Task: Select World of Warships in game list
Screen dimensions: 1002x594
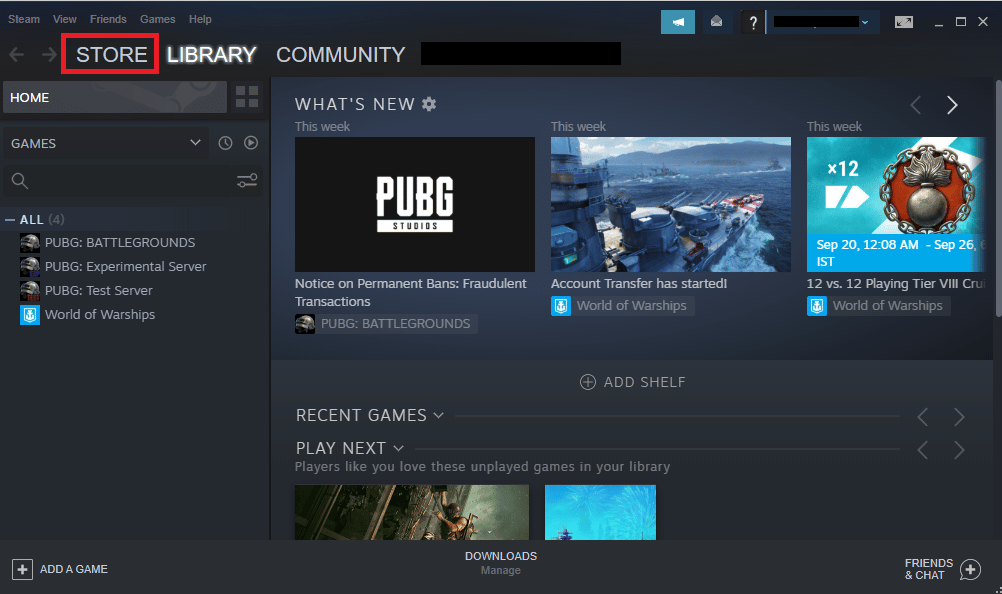Action: 100,315
